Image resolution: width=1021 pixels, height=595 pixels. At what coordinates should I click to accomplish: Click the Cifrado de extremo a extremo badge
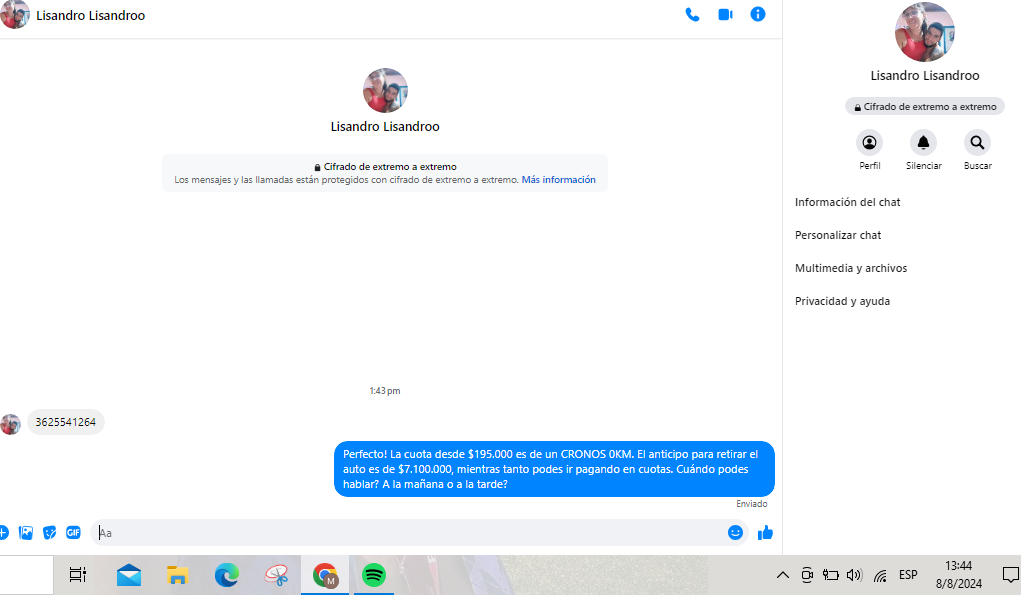point(925,107)
